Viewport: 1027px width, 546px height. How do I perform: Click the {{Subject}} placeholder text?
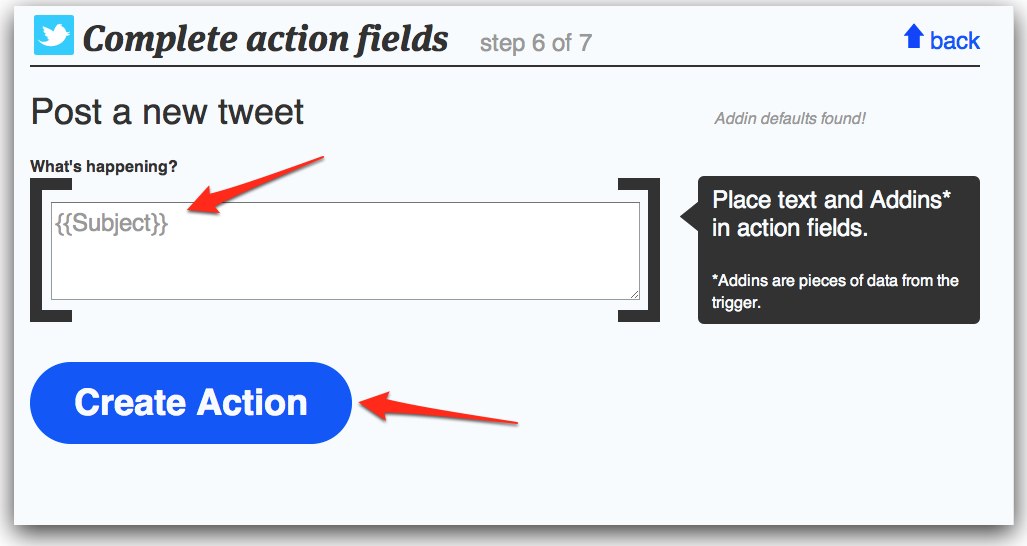111,223
